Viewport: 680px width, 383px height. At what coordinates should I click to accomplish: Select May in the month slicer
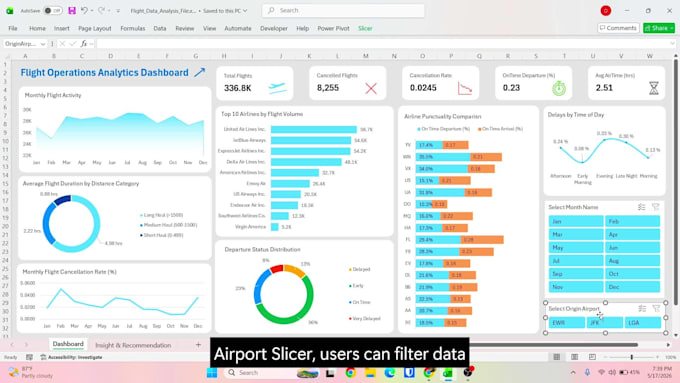tap(575, 248)
